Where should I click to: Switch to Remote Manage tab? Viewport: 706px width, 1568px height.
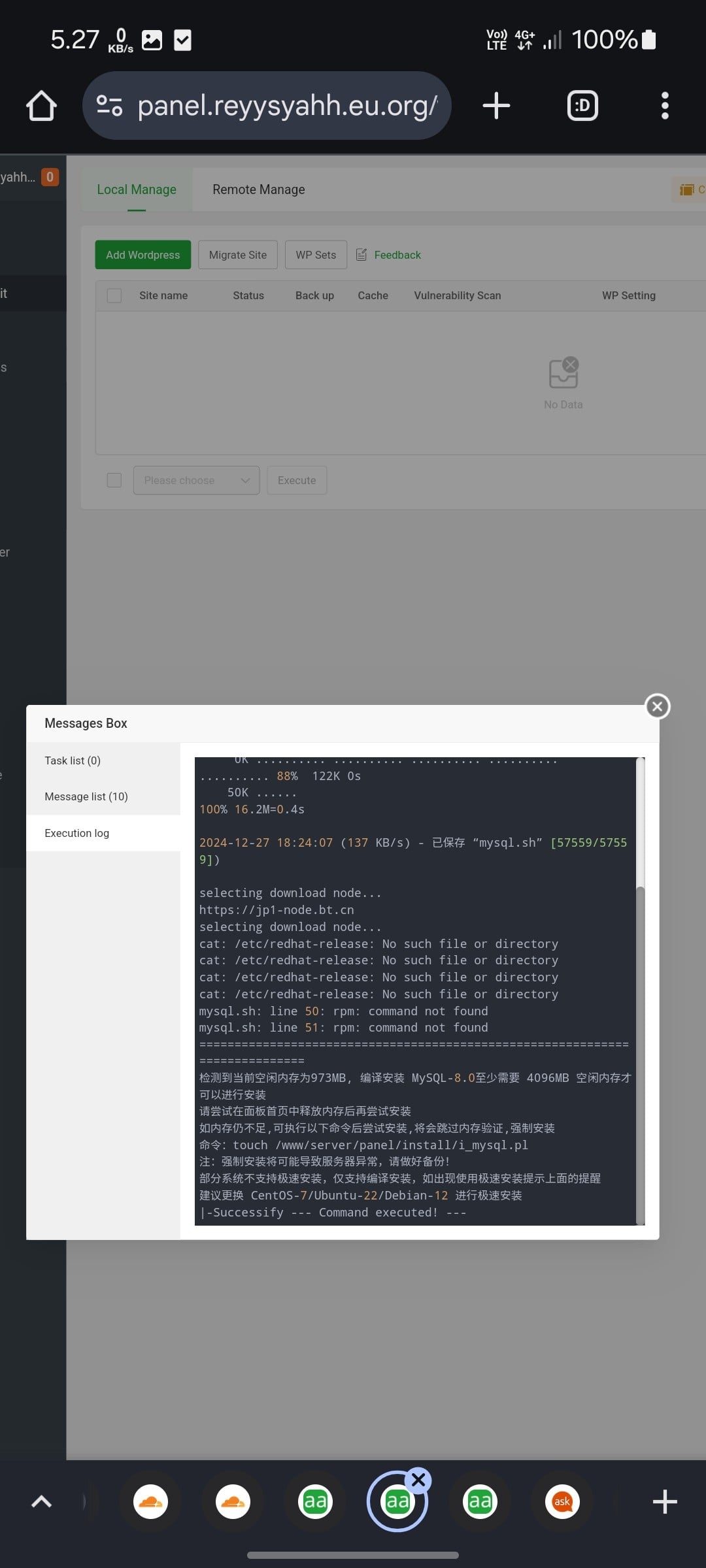tap(258, 189)
